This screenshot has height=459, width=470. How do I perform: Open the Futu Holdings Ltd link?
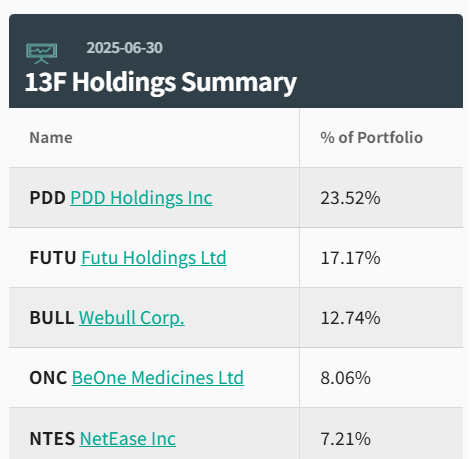coord(154,258)
